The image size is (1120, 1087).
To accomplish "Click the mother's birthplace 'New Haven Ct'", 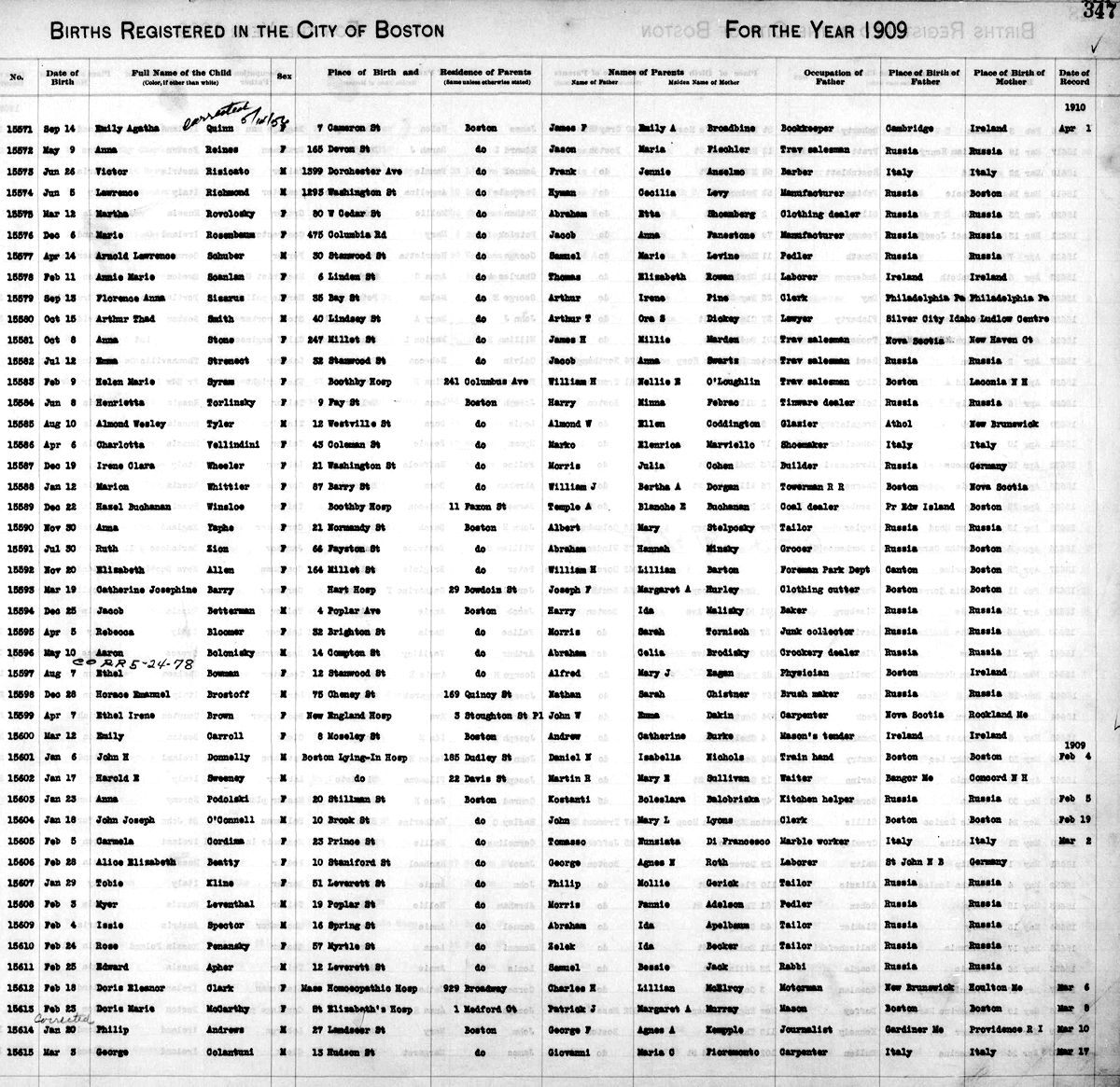I will coord(1001,340).
